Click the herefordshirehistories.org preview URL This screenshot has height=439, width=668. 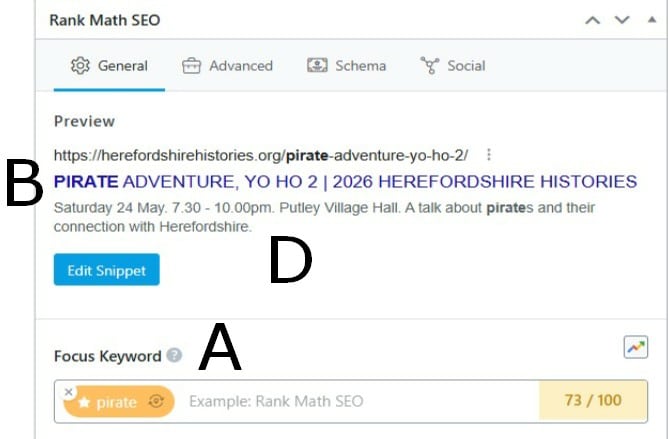[260, 155]
